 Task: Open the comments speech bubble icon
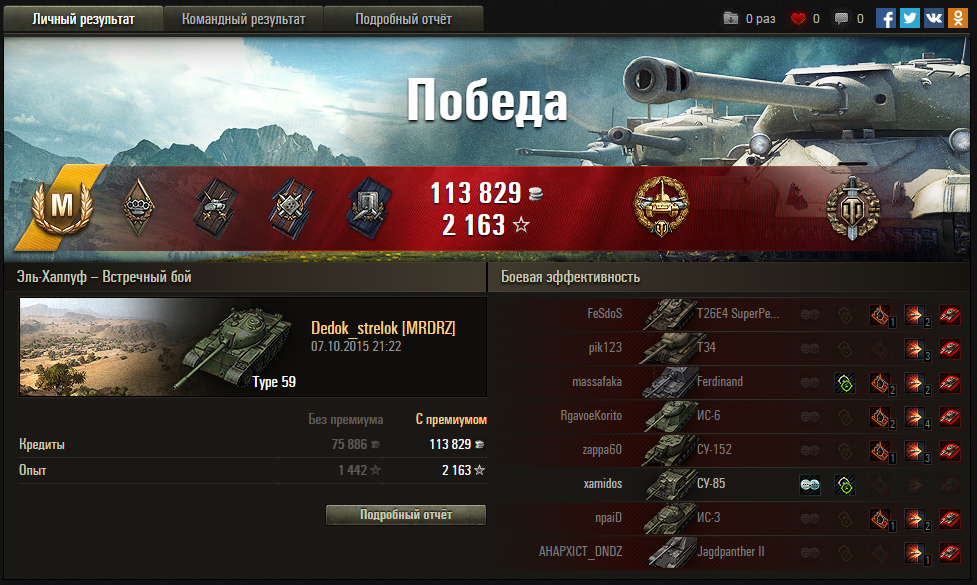click(841, 19)
